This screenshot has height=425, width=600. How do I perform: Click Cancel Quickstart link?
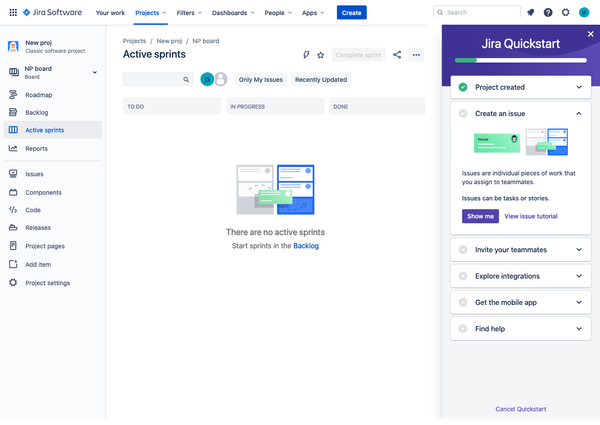pos(521,409)
